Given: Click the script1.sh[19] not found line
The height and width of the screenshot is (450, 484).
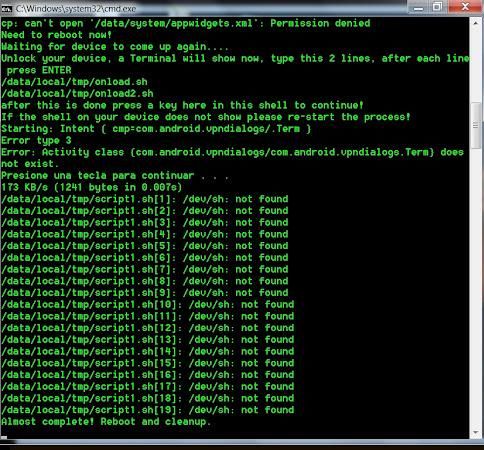Looking at the screenshot, I should [148, 410].
